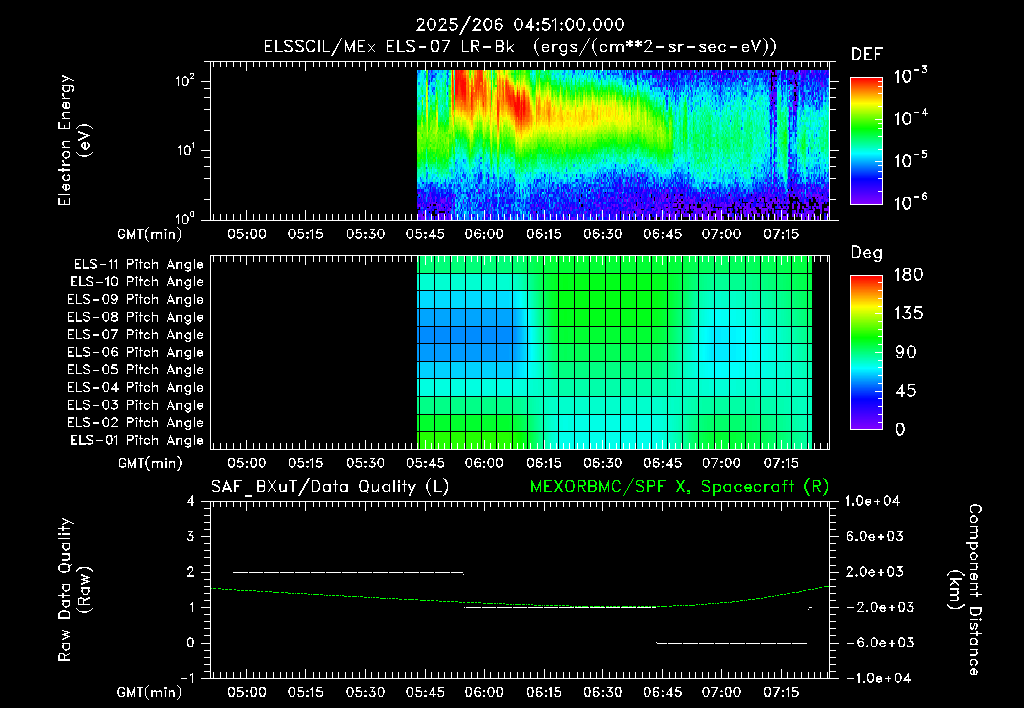Click the 05:15 tick under the data quality panel
This screenshot has width=1024, height=708.
point(306,692)
